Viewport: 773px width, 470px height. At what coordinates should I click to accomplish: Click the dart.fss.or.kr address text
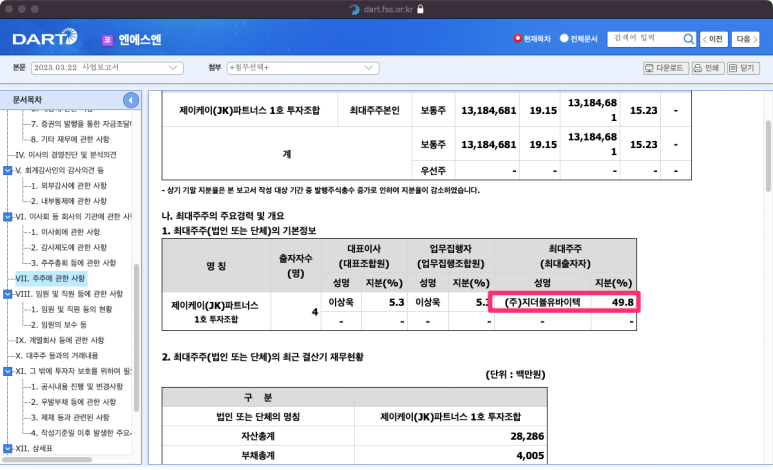[x=388, y=9]
